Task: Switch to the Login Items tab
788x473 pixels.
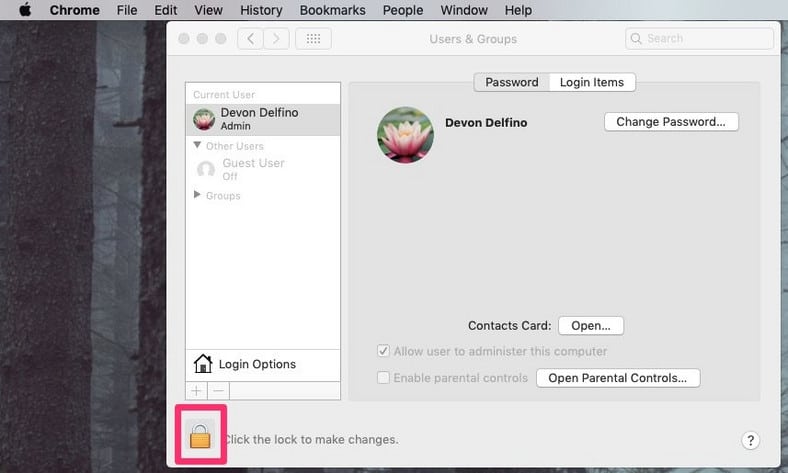Action: [x=592, y=82]
